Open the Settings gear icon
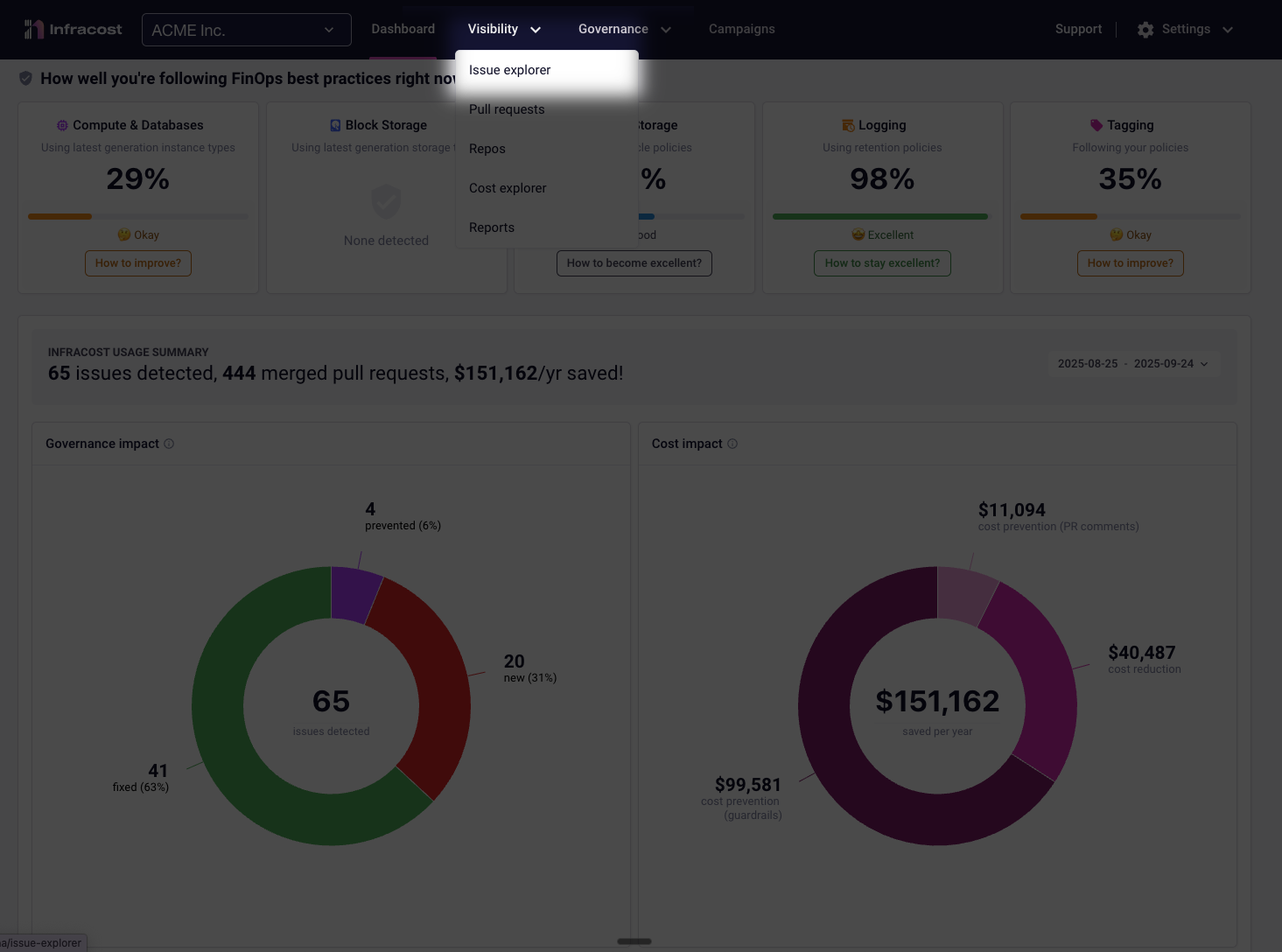 pyautogui.click(x=1145, y=30)
